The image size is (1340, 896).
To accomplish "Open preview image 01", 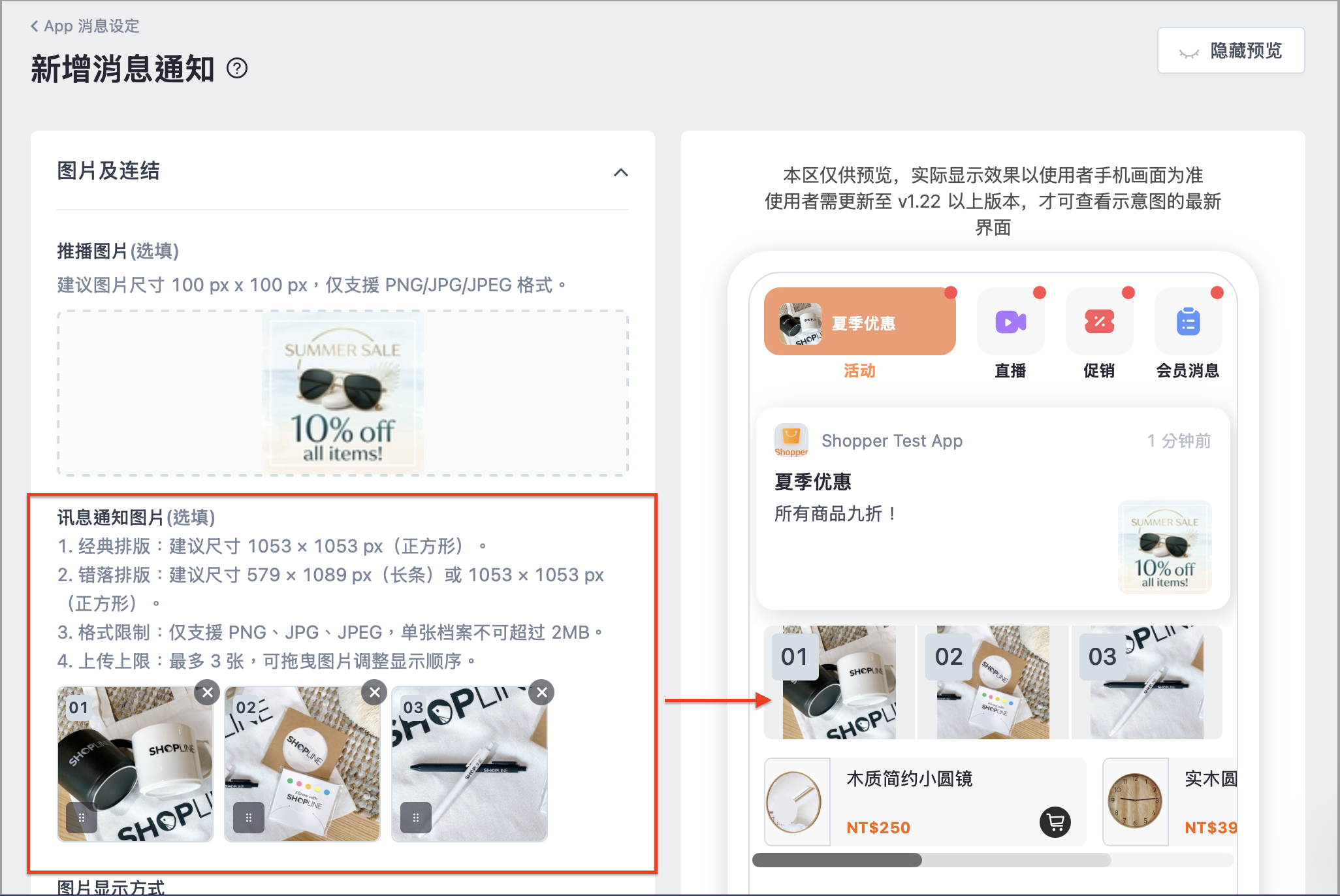I will tap(839, 682).
